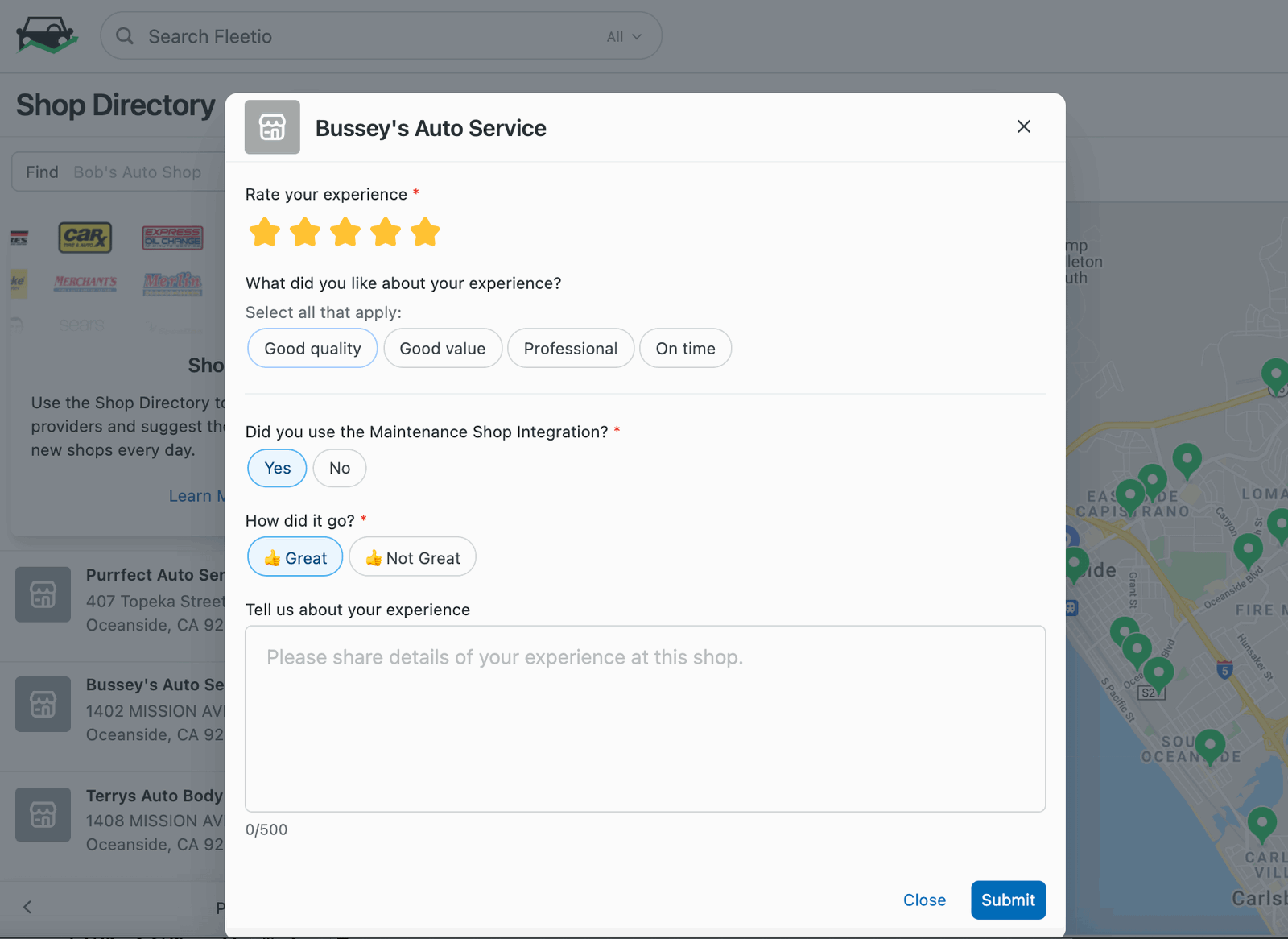Toggle the Good value tag
Viewport: 1288px width, 939px height.
point(443,349)
